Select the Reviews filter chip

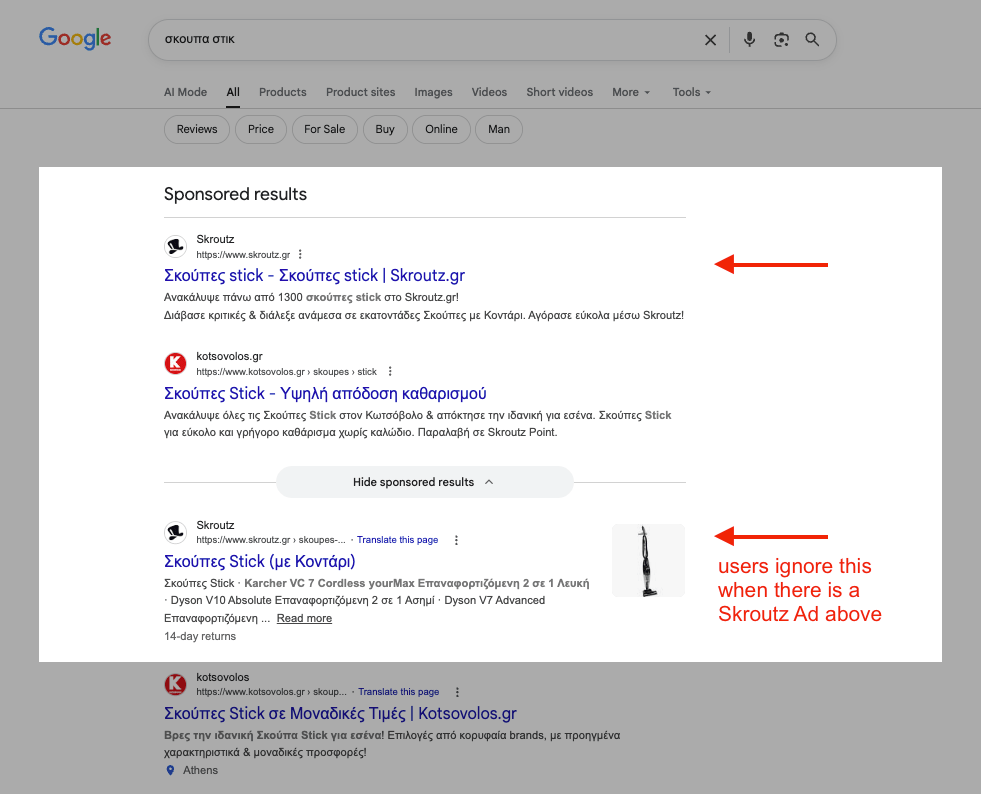coord(197,129)
